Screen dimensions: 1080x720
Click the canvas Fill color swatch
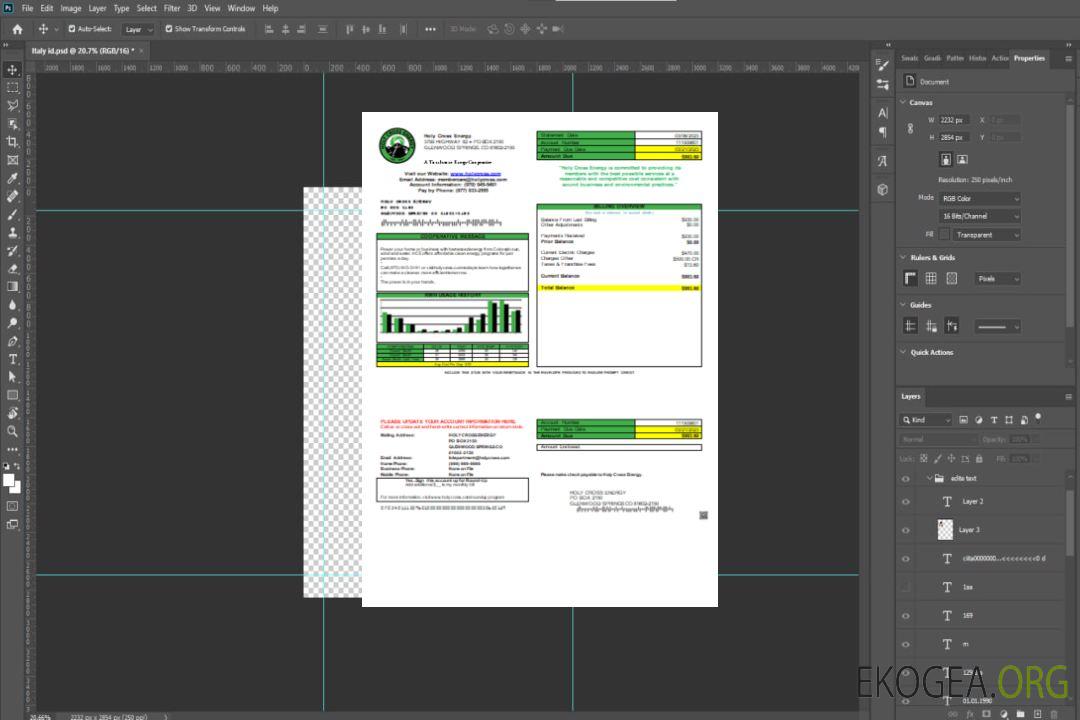click(x=944, y=235)
